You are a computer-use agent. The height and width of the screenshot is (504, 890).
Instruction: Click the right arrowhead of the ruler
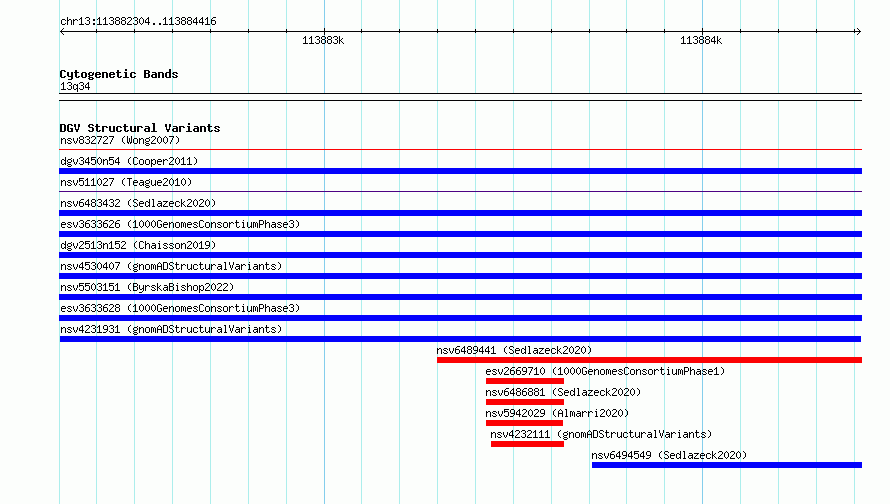tap(858, 31)
